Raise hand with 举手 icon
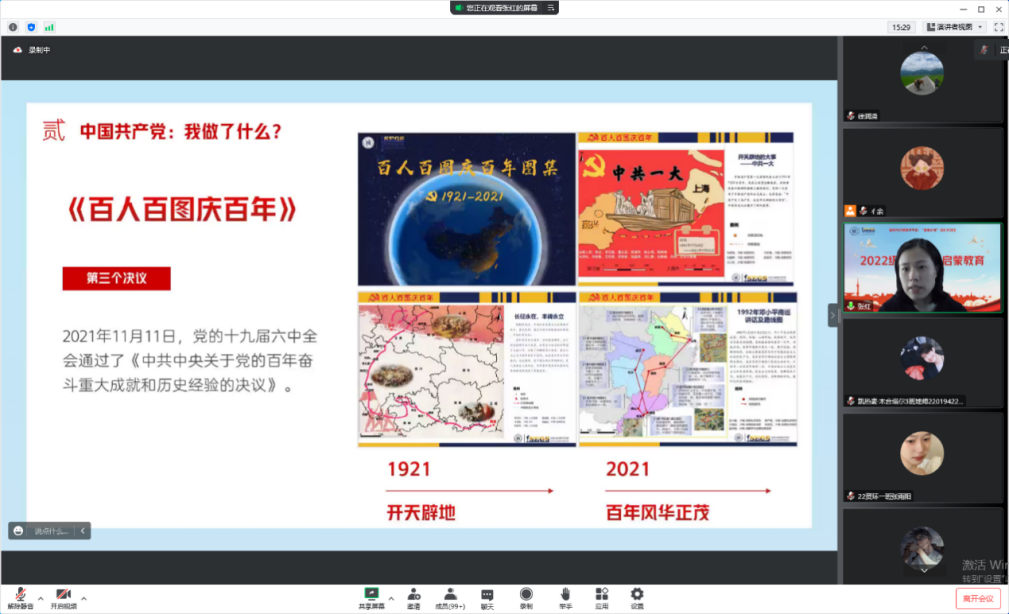Image resolution: width=1009 pixels, height=614 pixels. (x=565, y=596)
